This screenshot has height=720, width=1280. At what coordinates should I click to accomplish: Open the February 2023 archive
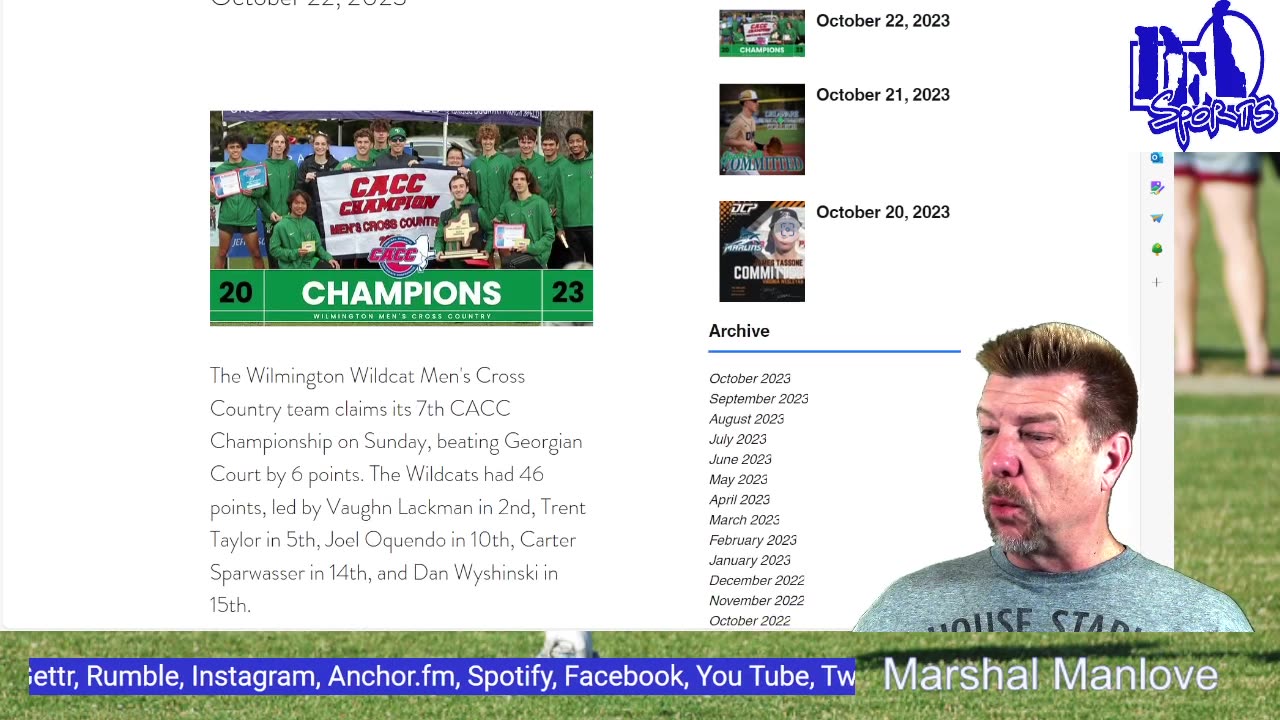pyautogui.click(x=753, y=540)
